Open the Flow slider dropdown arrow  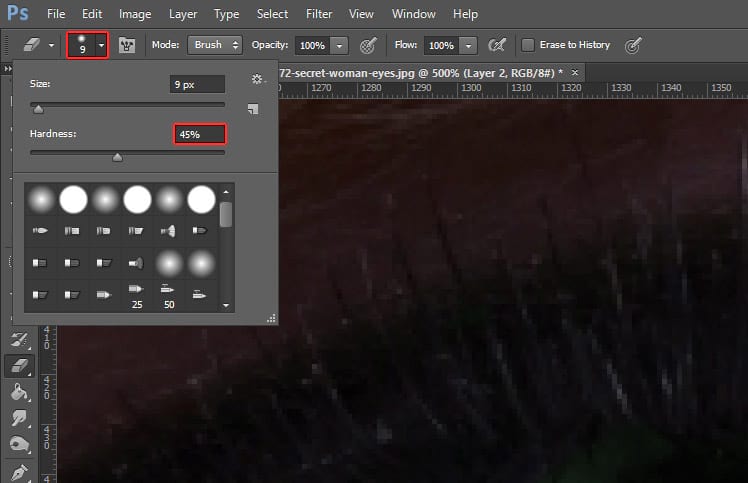468,46
